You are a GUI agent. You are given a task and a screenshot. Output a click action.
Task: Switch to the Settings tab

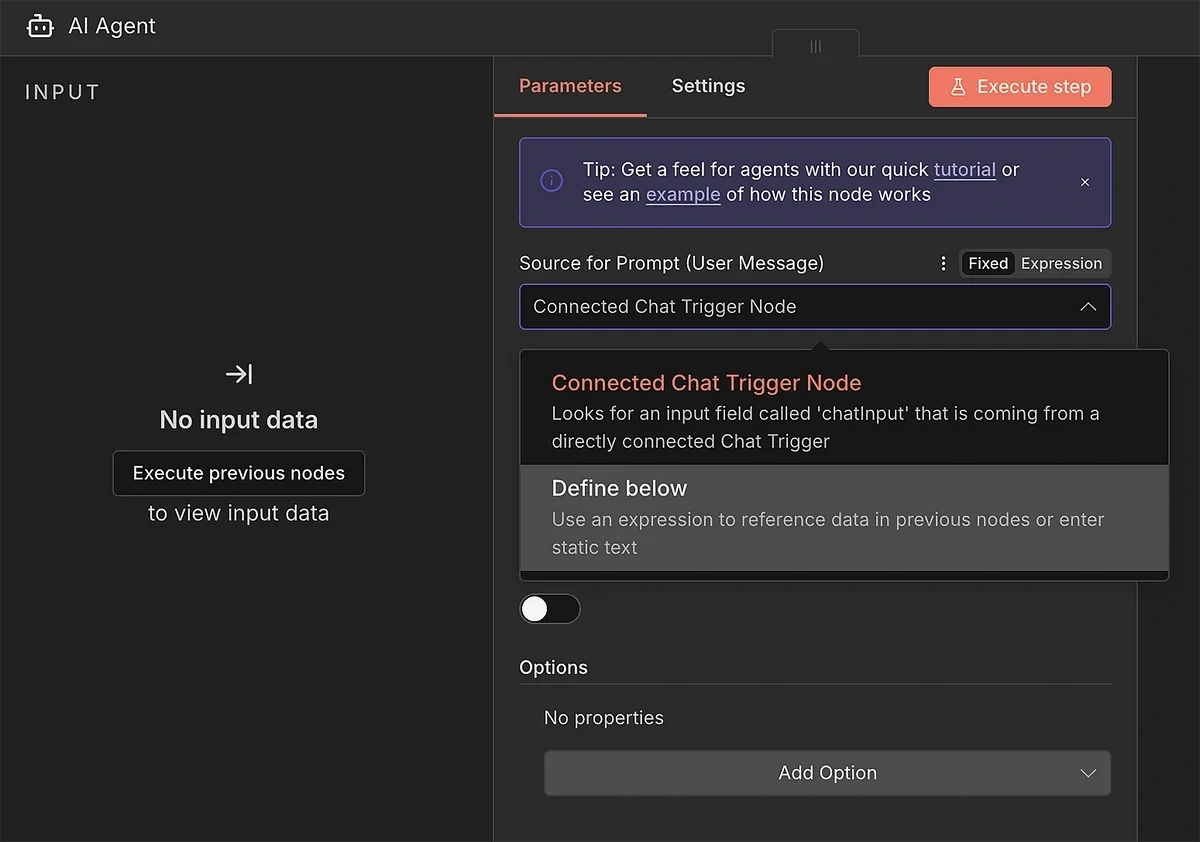tap(708, 86)
